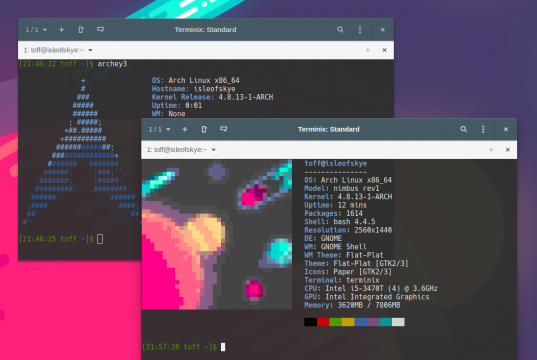Open session switcher 1/1 in front Terminix window
This screenshot has width=537, height=360.
coord(159,129)
